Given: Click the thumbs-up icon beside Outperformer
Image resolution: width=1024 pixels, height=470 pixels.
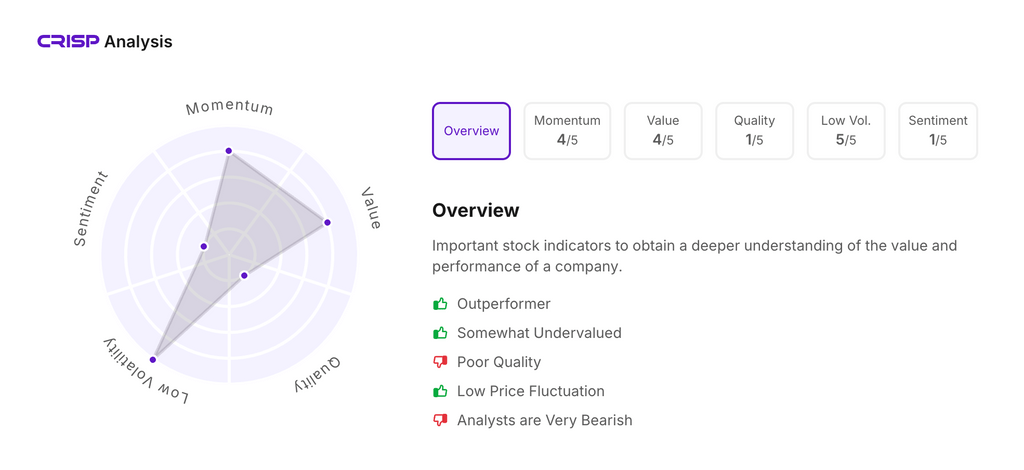Looking at the screenshot, I should (440, 304).
